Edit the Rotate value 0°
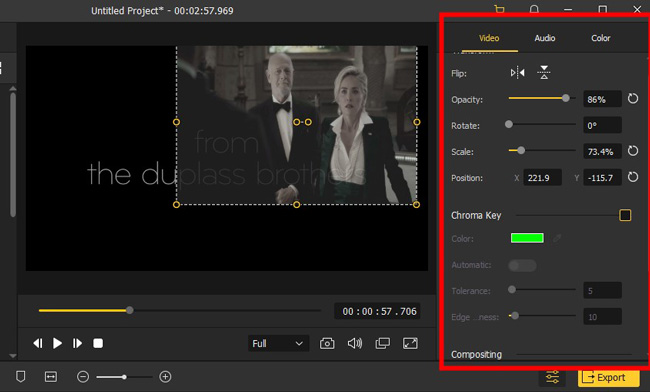The width and height of the screenshot is (650, 392). [x=602, y=125]
